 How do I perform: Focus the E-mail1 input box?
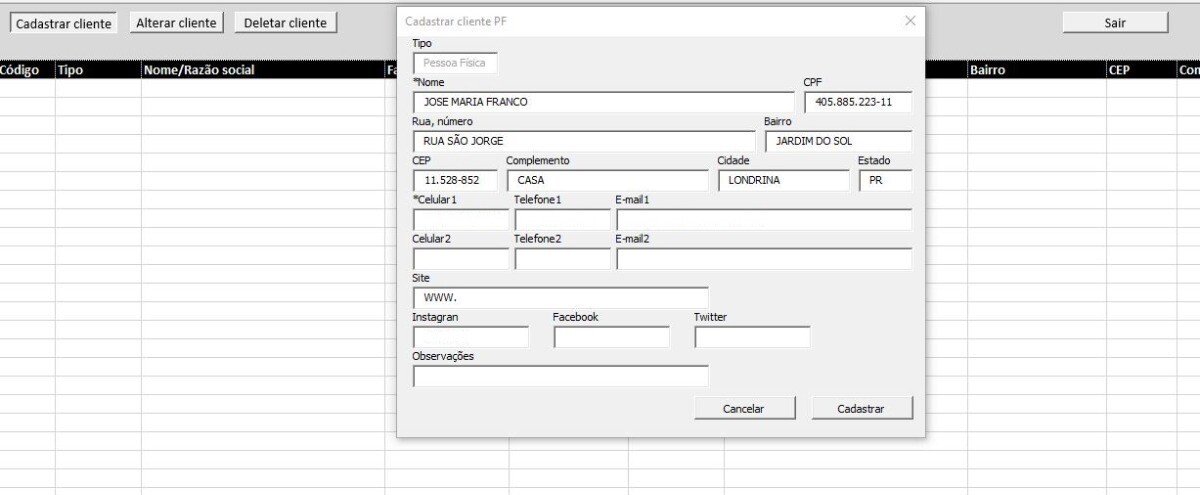764,220
